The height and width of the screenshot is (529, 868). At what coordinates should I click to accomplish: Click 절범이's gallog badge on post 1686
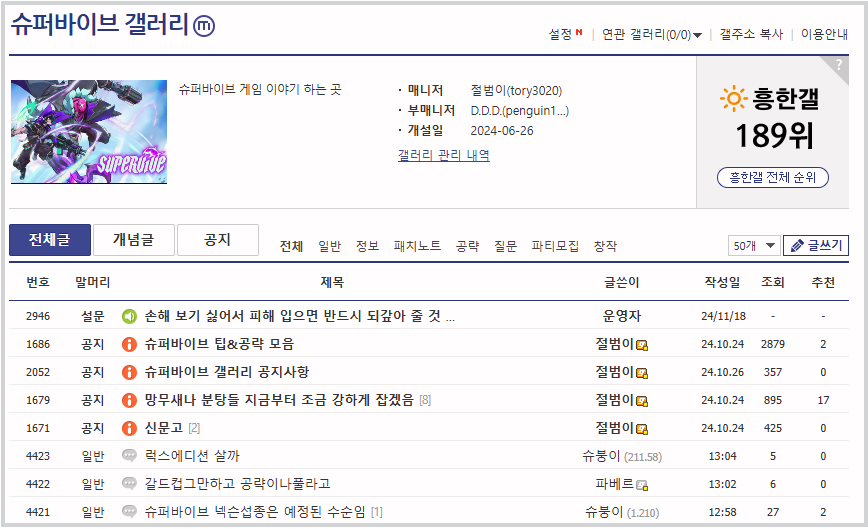pos(642,346)
